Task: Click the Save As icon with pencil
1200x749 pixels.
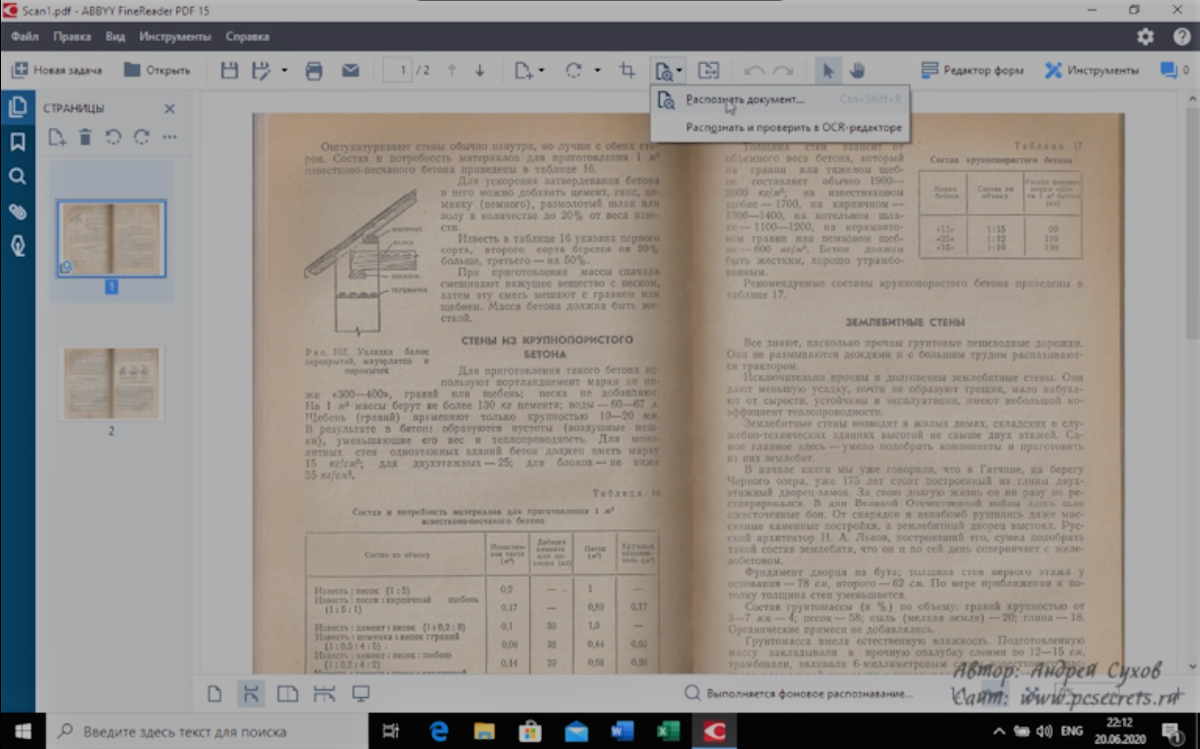Action: tap(261, 70)
